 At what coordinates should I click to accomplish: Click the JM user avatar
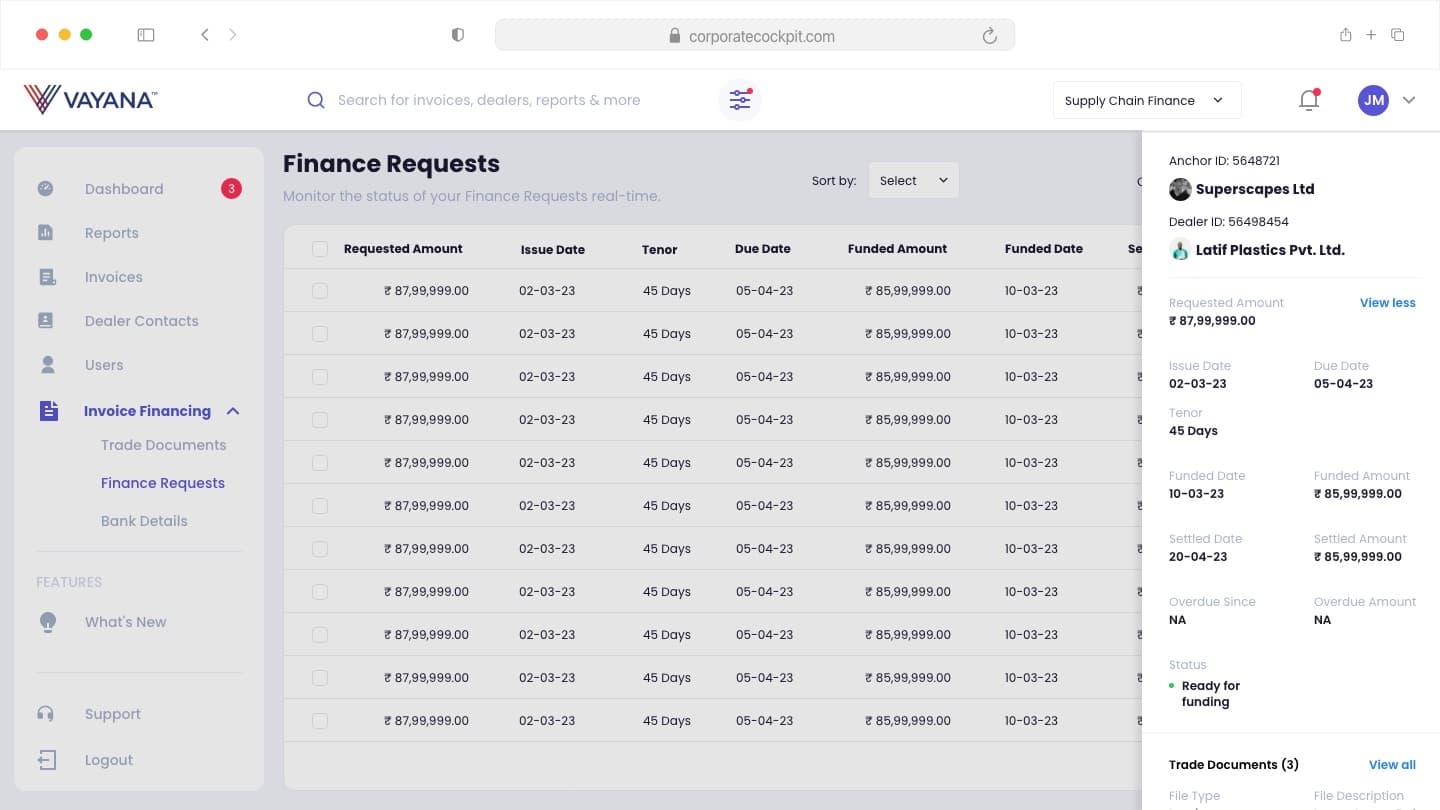pyautogui.click(x=1374, y=100)
